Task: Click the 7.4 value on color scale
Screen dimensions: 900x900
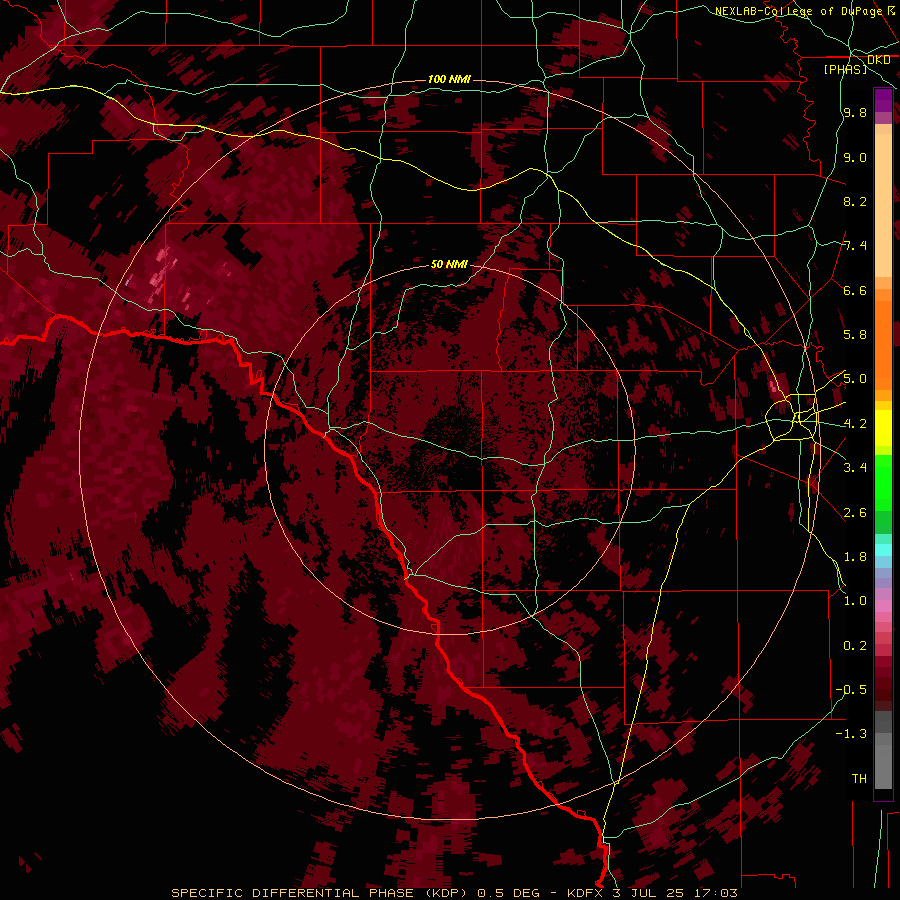Action: (x=855, y=246)
